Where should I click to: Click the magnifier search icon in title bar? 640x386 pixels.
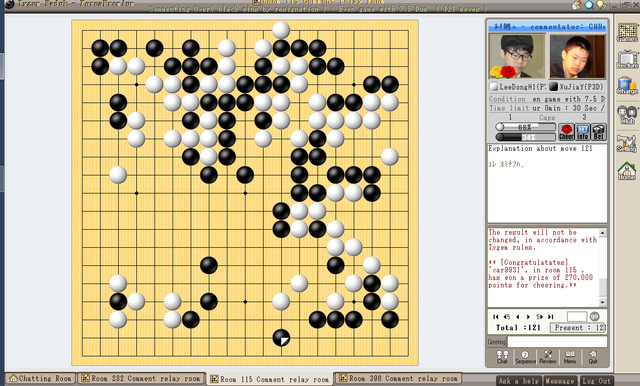point(589,5)
